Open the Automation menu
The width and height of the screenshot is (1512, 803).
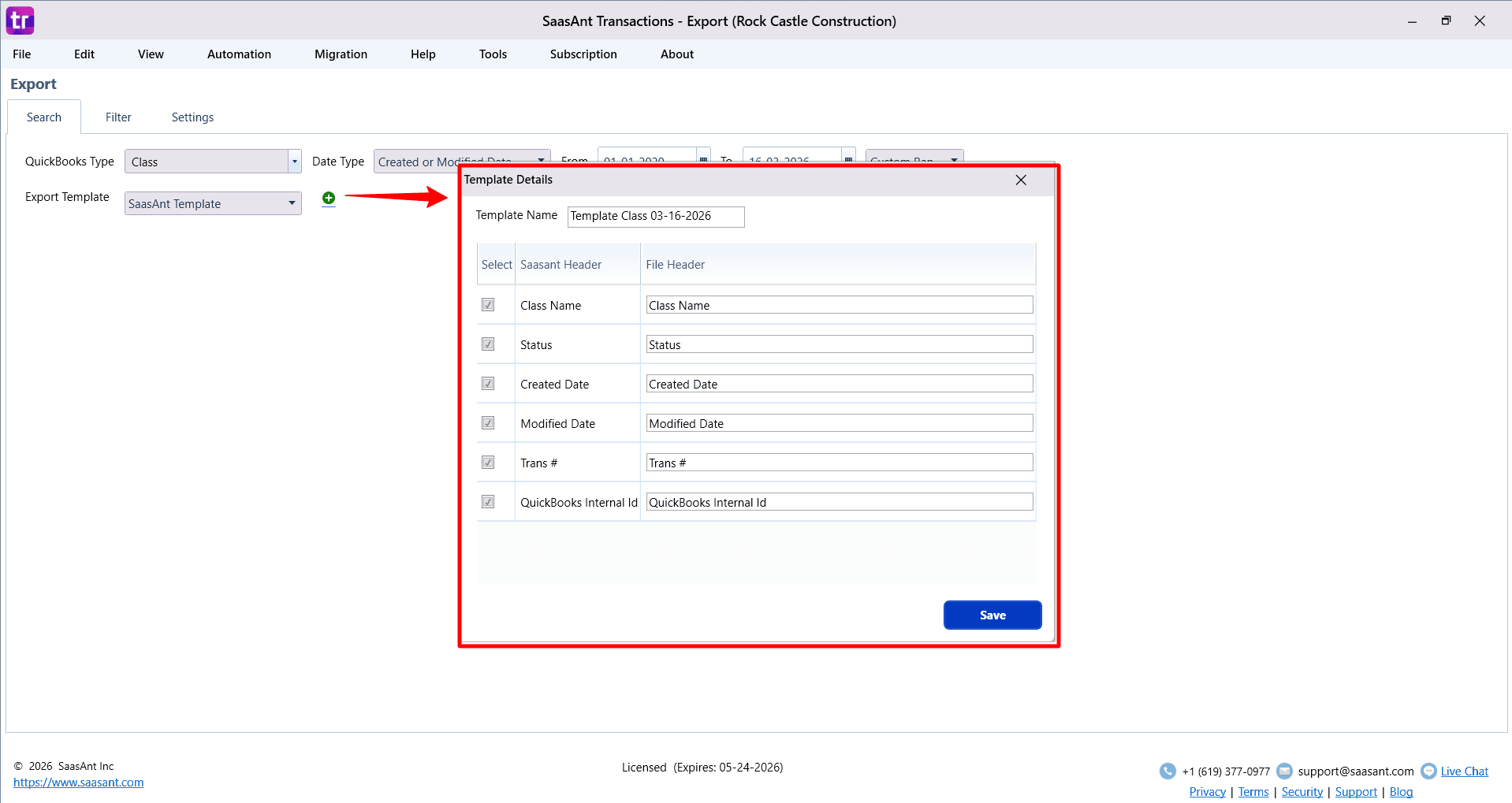coord(238,54)
